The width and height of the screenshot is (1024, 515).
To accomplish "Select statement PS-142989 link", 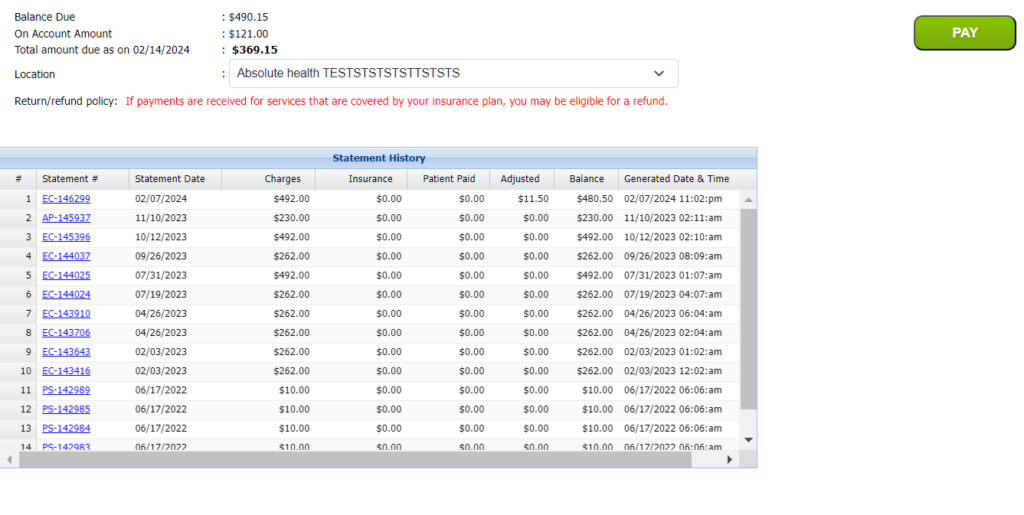I will (x=66, y=390).
